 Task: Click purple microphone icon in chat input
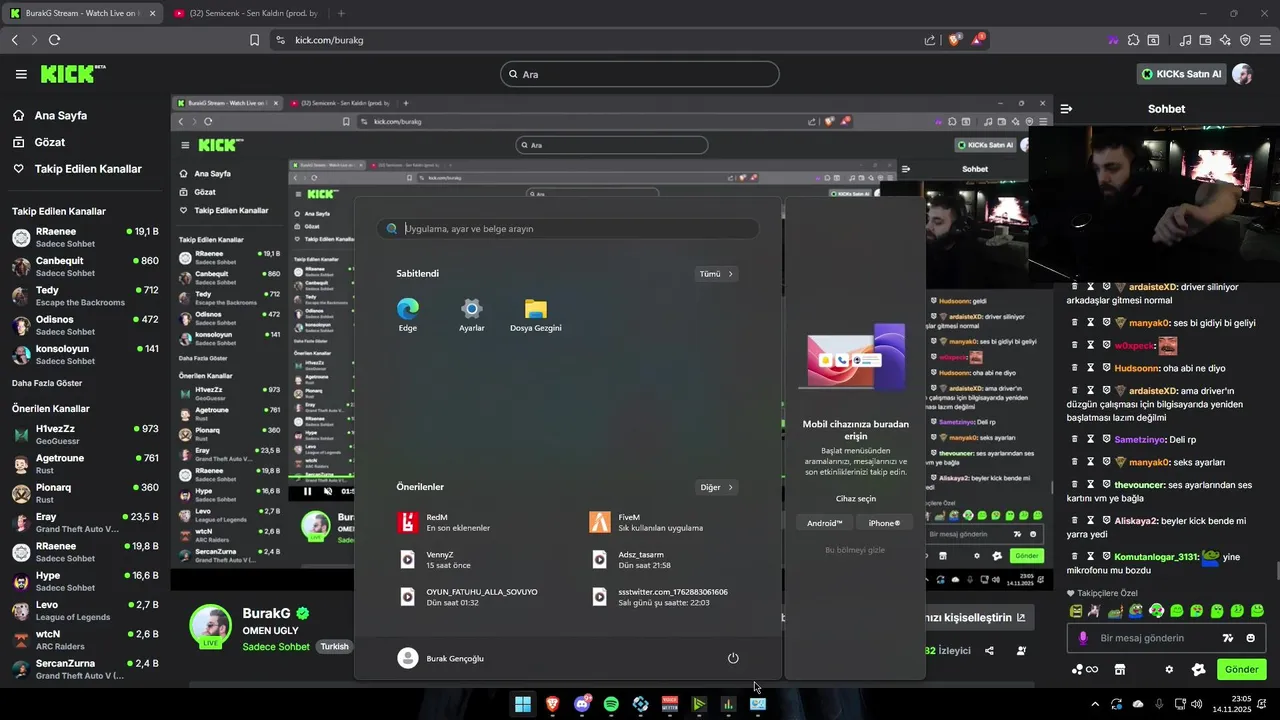click(1083, 638)
